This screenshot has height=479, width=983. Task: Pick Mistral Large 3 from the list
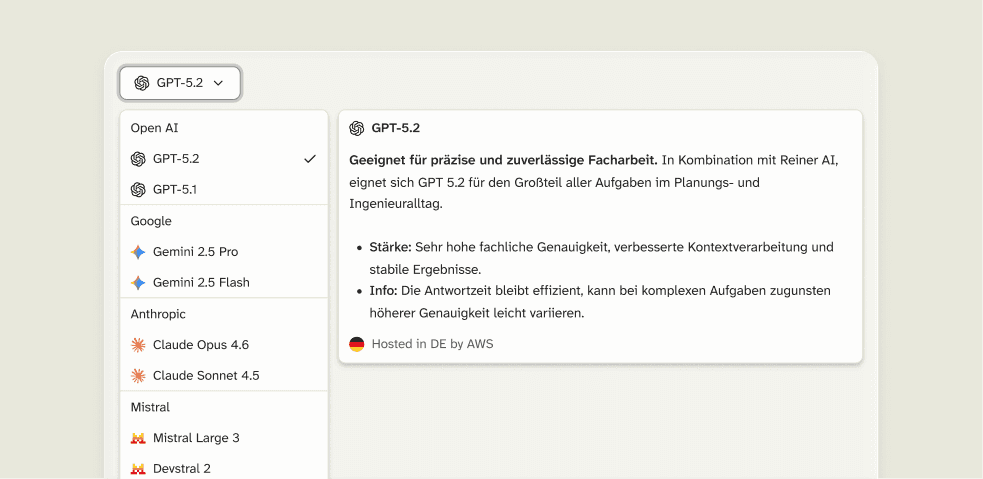[x=196, y=438]
